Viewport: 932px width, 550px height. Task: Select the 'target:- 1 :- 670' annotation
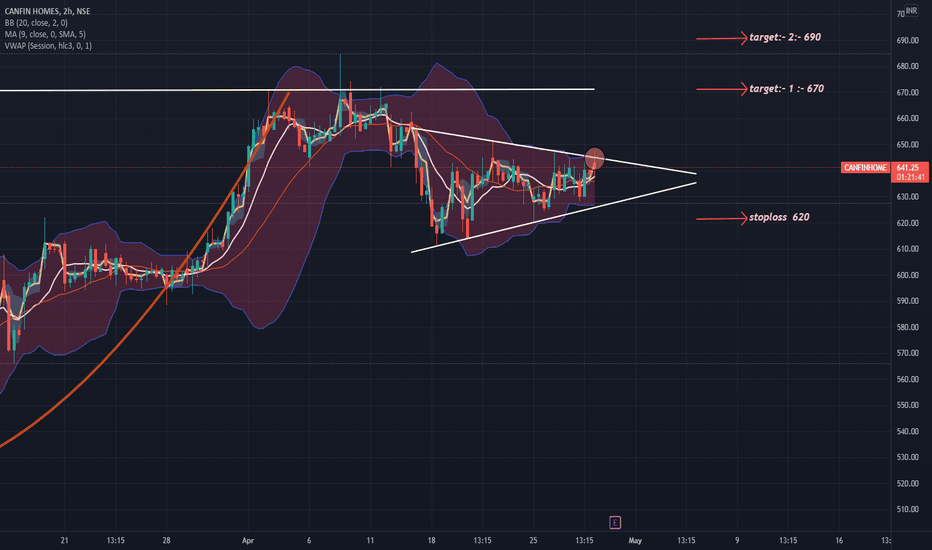(786, 89)
